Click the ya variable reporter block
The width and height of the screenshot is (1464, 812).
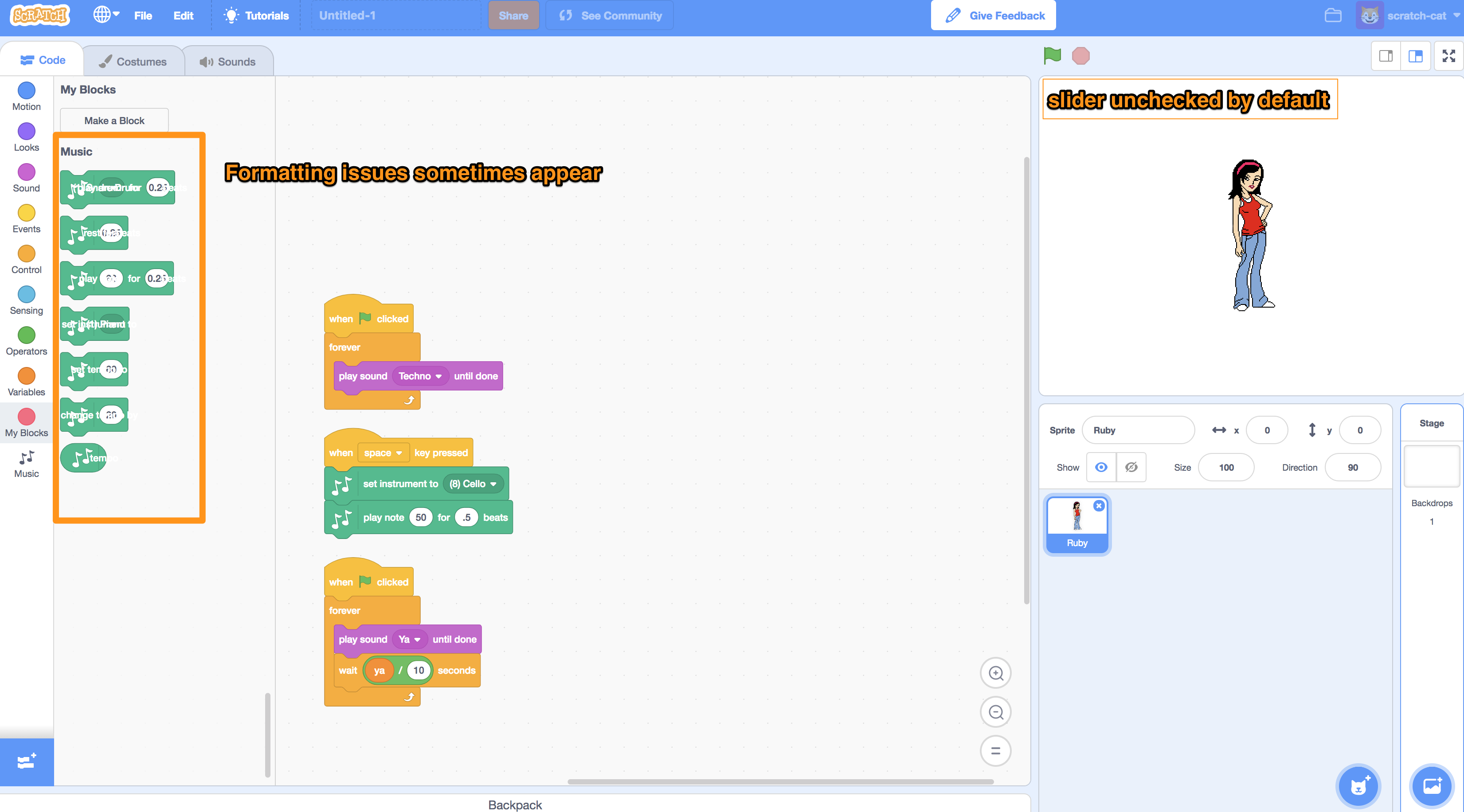379,670
